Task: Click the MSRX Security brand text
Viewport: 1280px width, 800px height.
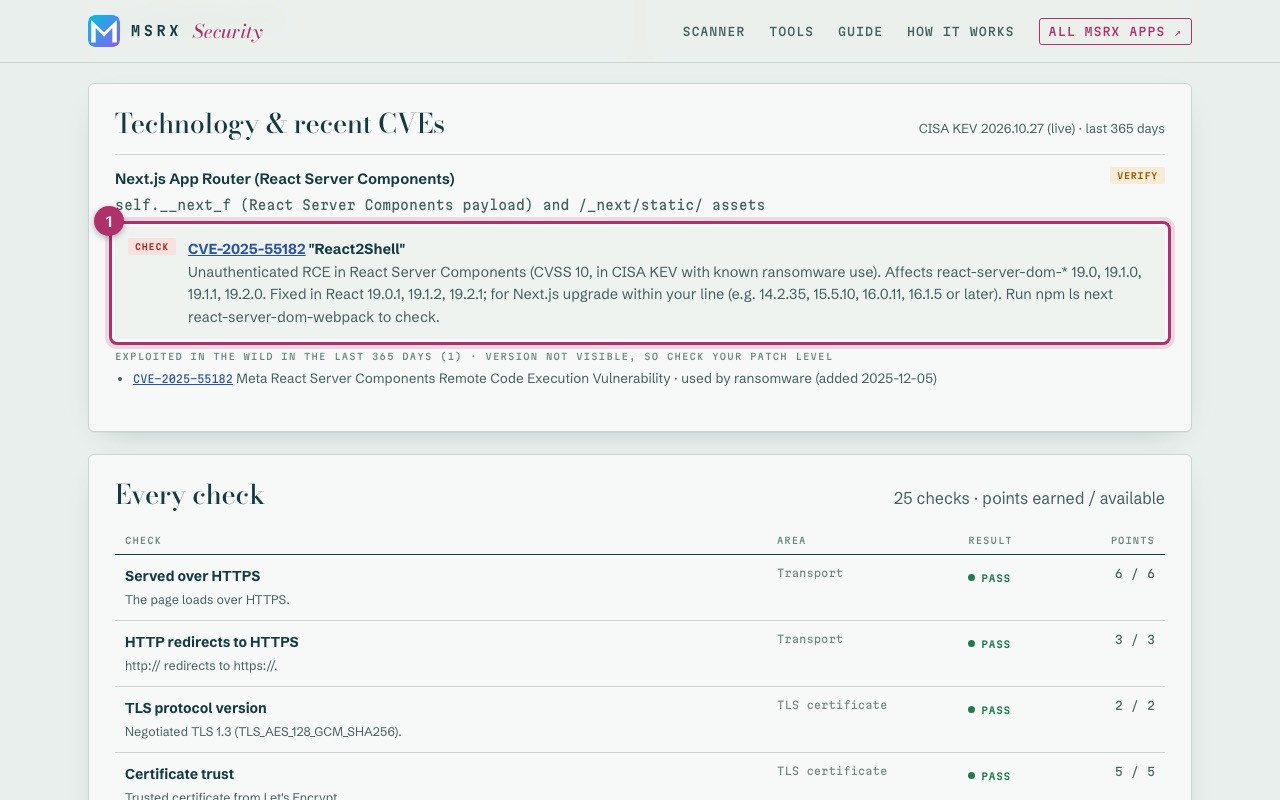Action: pyautogui.click(x=197, y=31)
